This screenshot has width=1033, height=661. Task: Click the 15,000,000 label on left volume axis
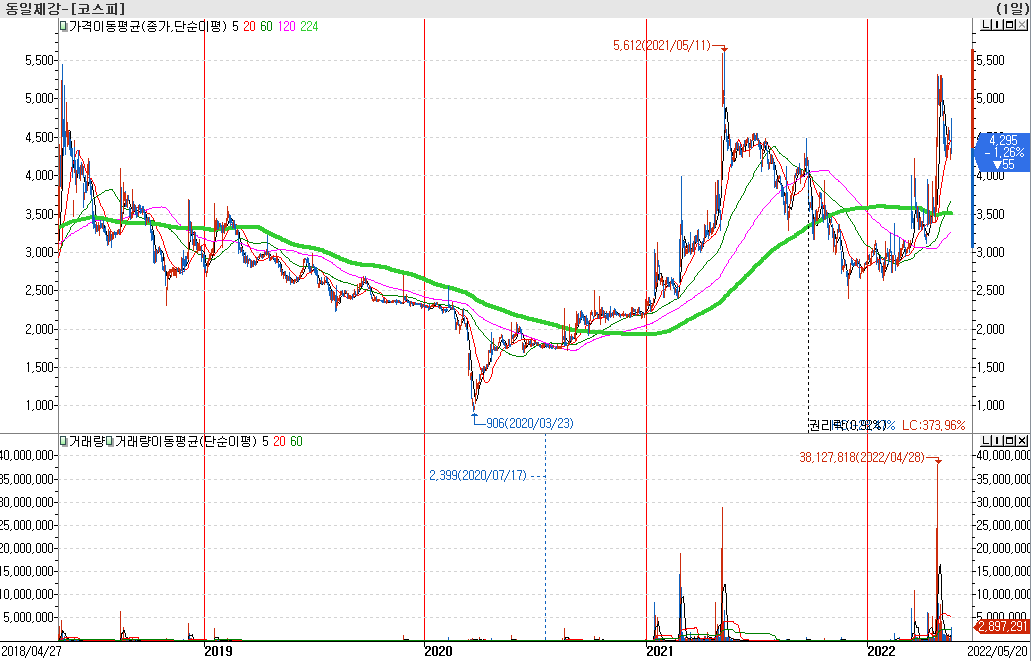[26, 571]
